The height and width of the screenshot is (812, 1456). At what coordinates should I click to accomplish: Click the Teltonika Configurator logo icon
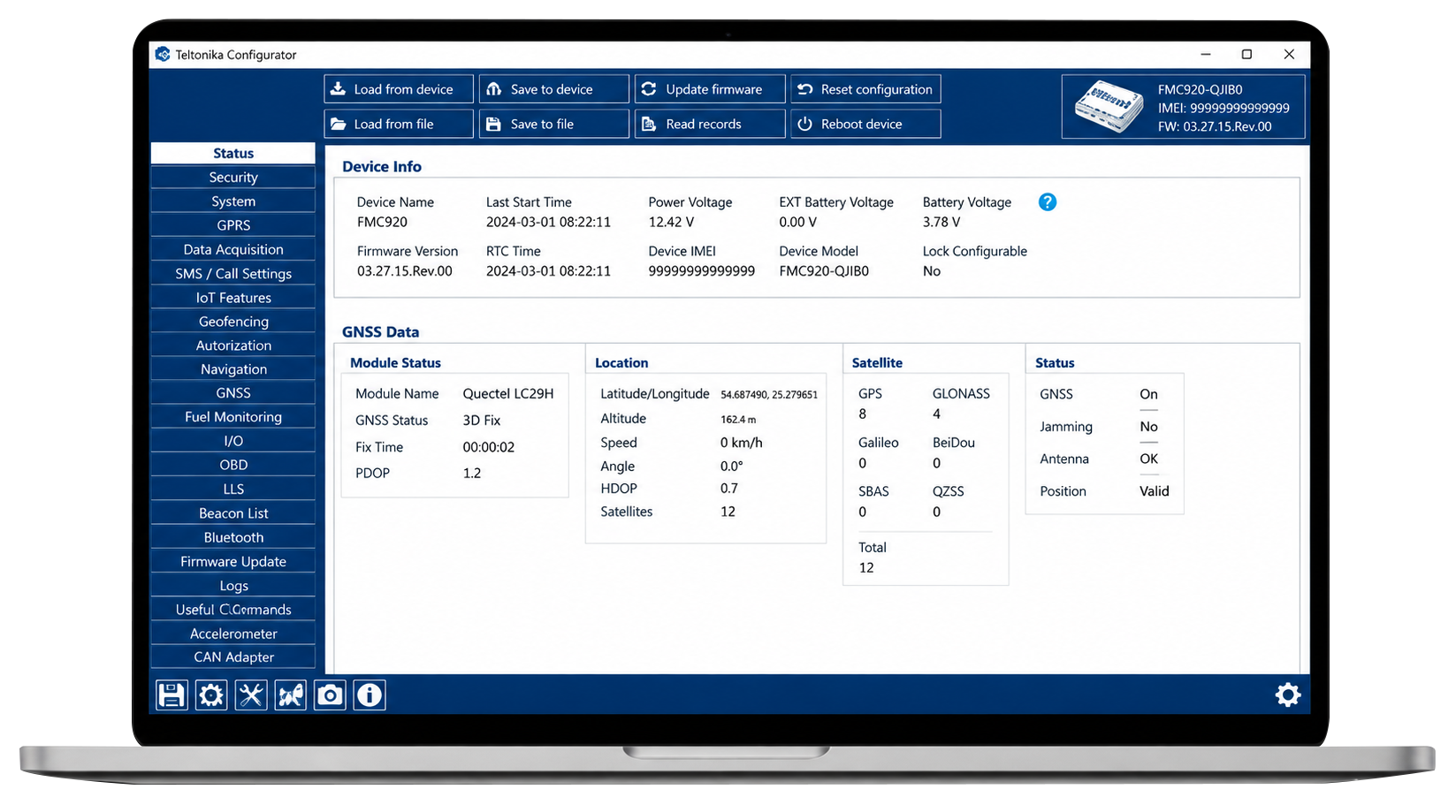tap(163, 55)
